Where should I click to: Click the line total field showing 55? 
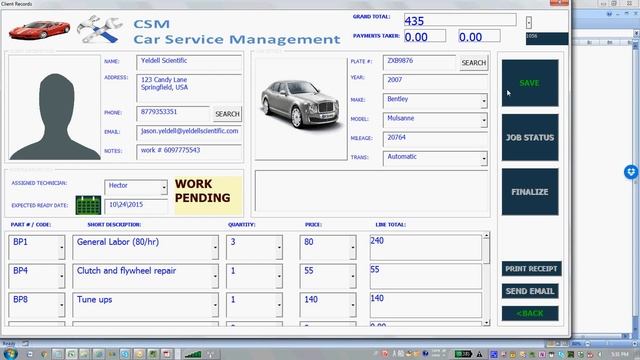point(426,276)
